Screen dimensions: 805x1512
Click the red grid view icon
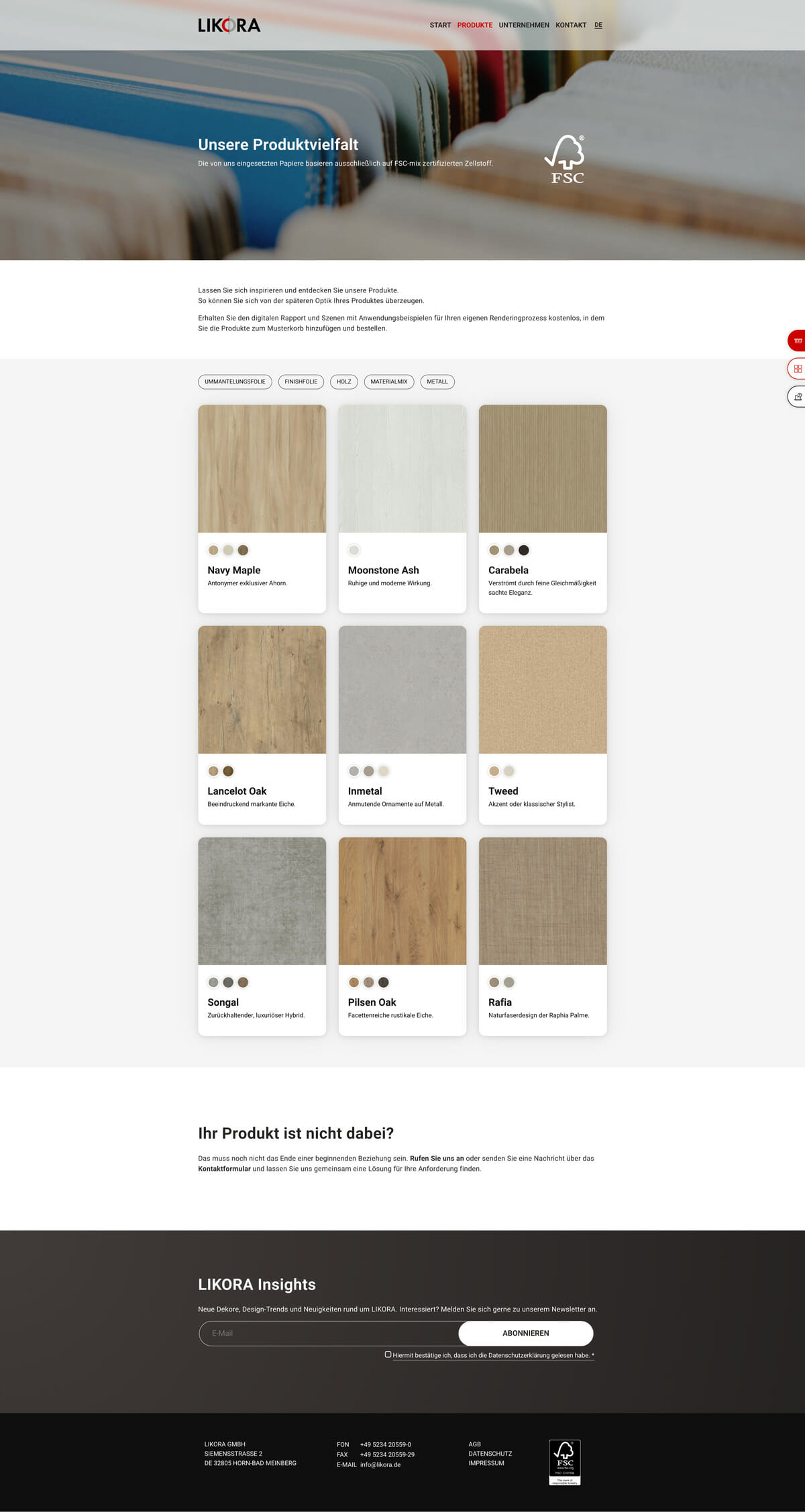pyautogui.click(x=797, y=369)
